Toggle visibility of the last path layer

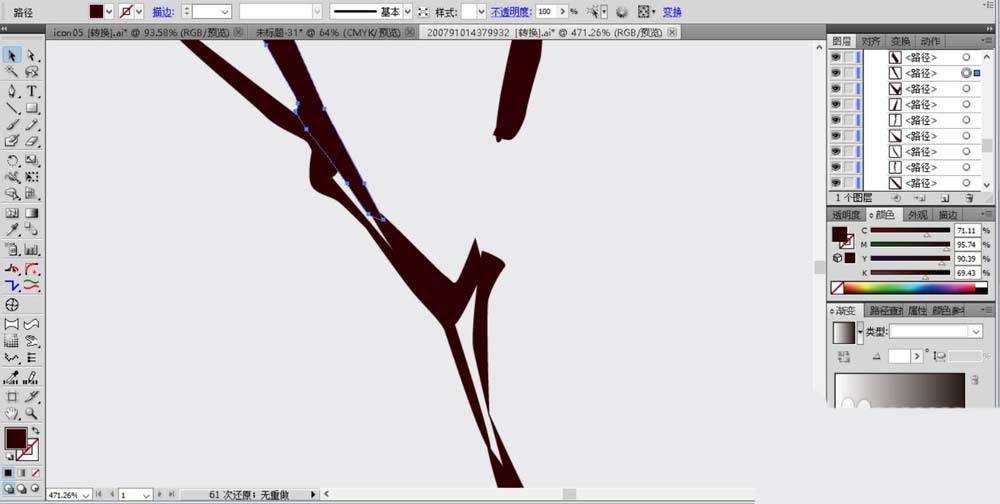pos(835,183)
